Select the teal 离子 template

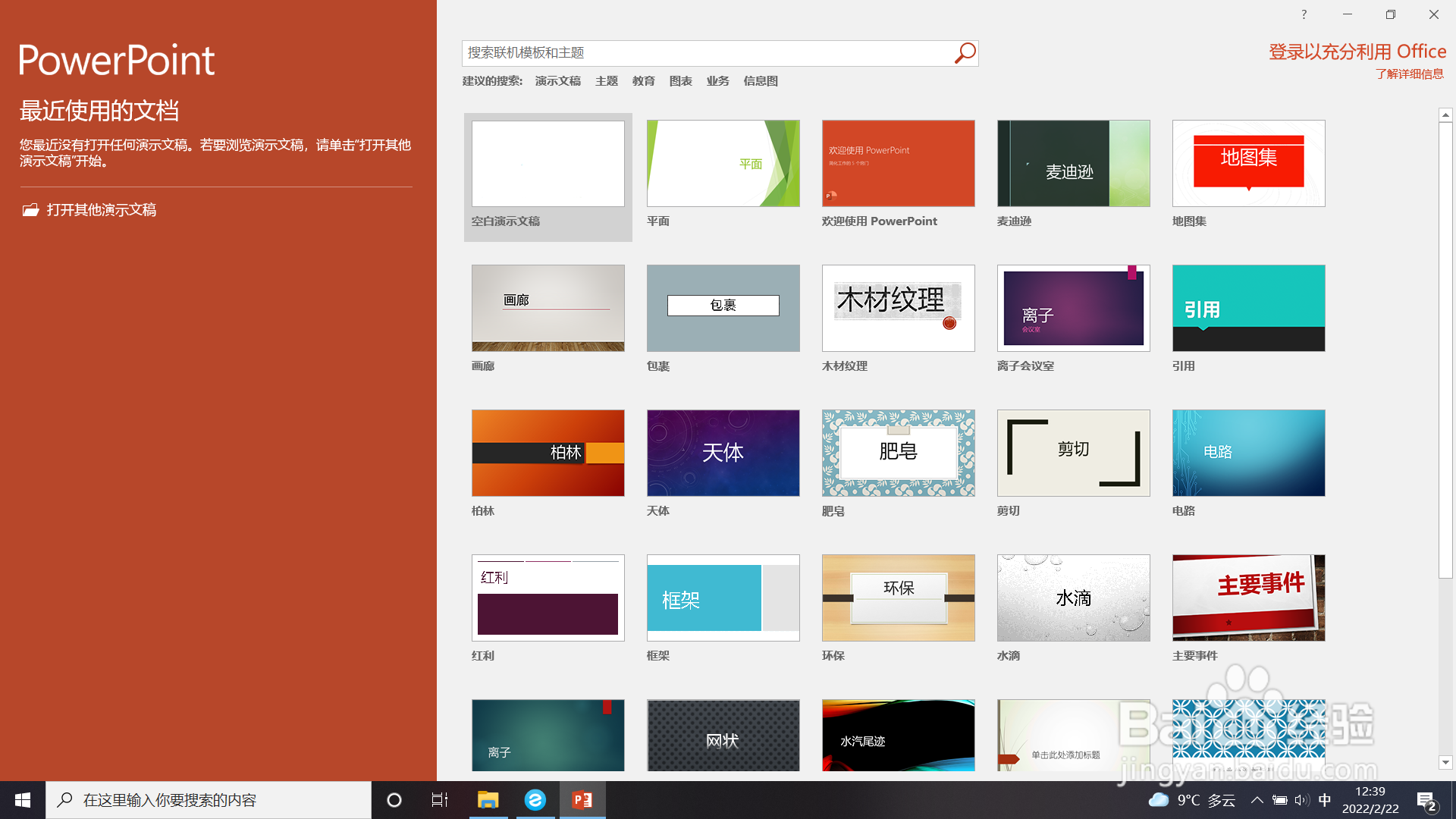[548, 736]
